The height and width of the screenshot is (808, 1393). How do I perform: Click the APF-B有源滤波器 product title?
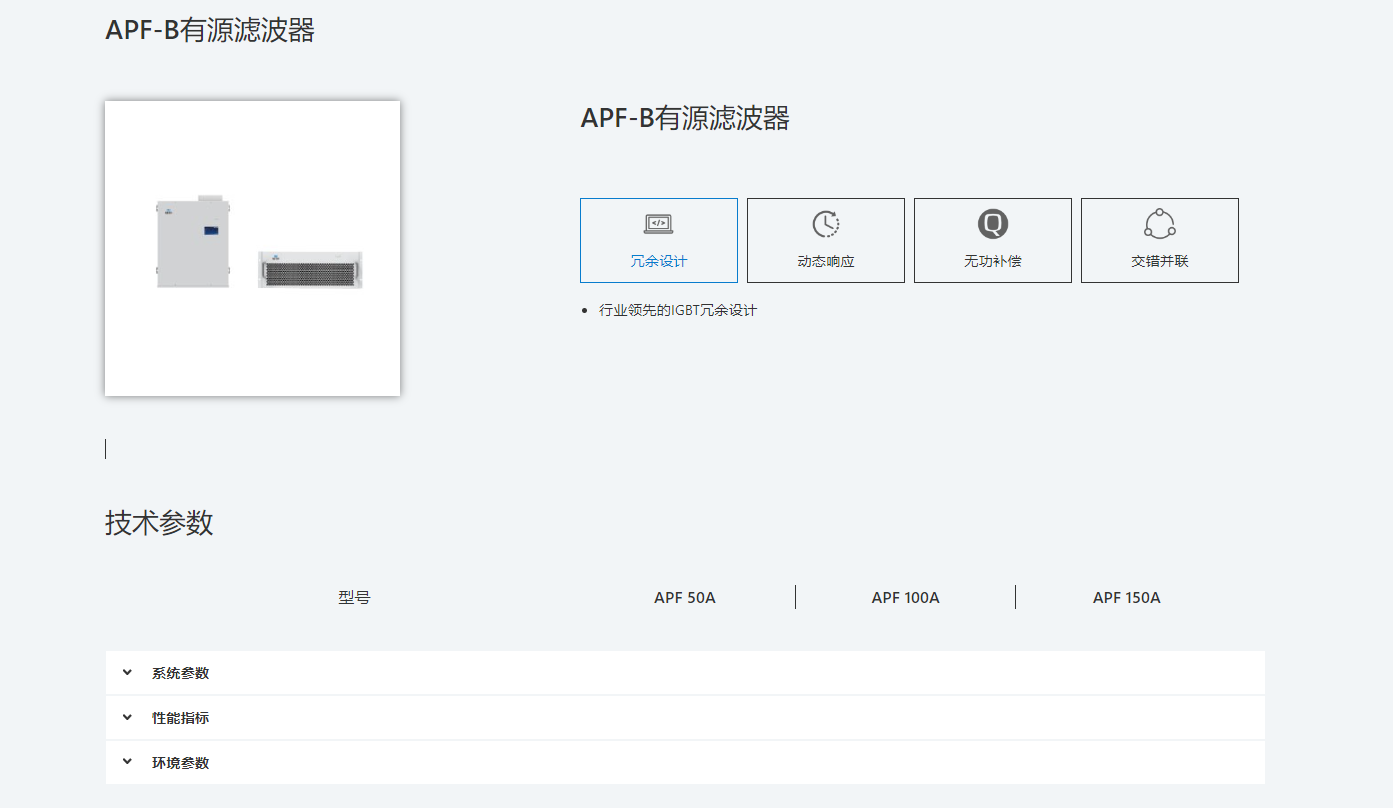coord(684,118)
